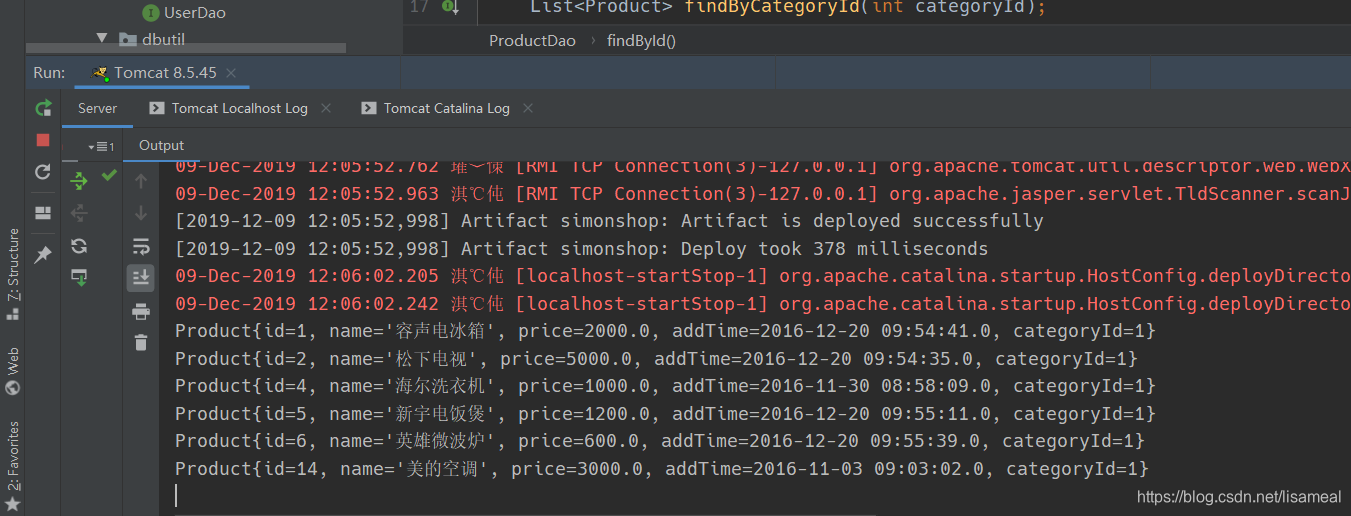Select the Tomcat 8.5.45 run tab
Image resolution: width=1351 pixels, height=516 pixels.
click(165, 73)
